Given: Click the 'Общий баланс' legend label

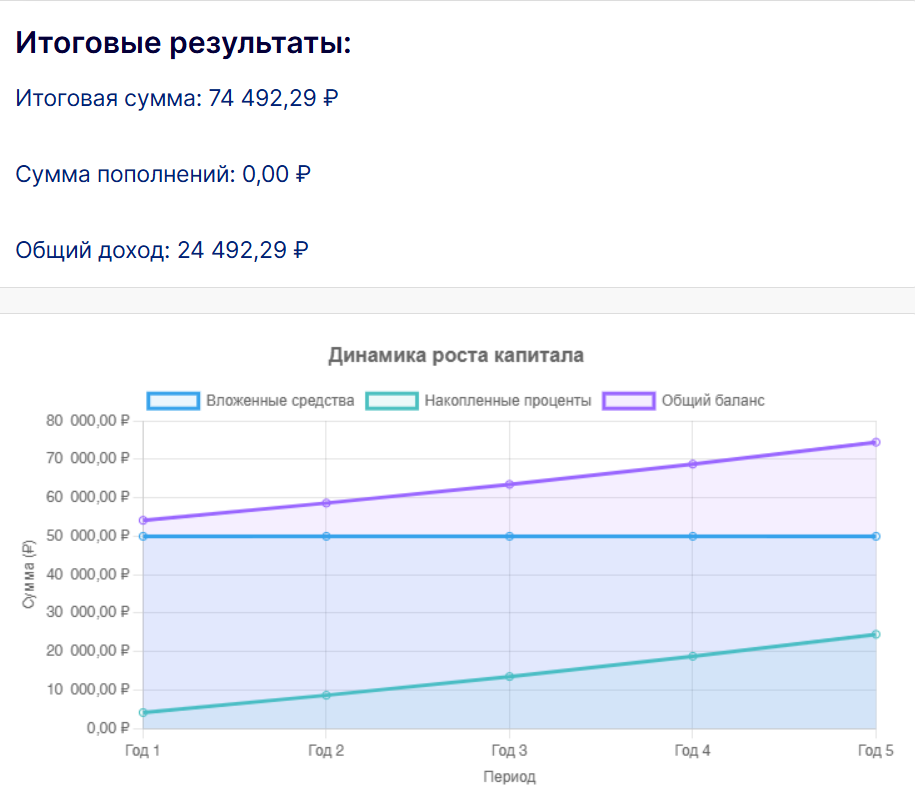Looking at the screenshot, I should coord(713,401).
